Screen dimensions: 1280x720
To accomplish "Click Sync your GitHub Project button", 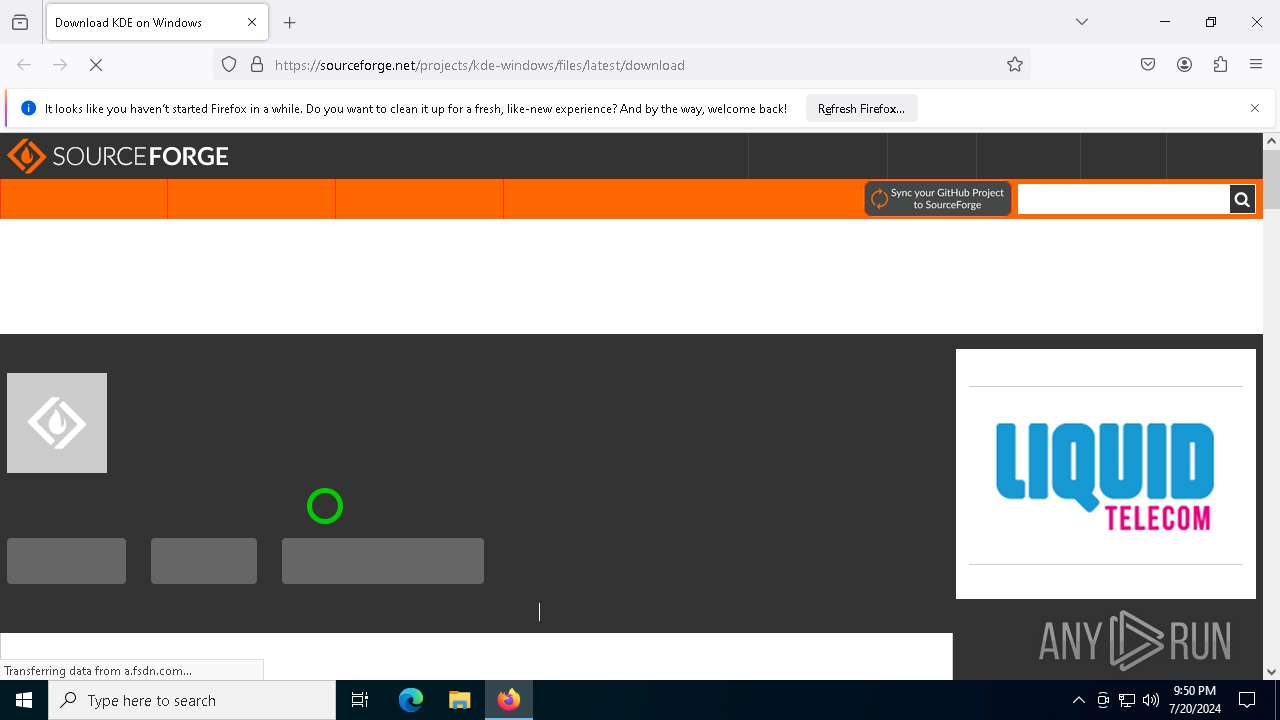I will click(x=938, y=199).
